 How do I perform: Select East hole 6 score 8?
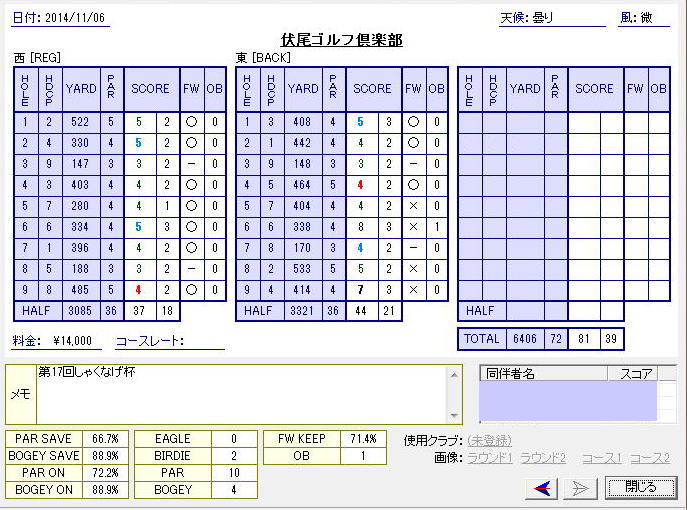[x=361, y=227]
